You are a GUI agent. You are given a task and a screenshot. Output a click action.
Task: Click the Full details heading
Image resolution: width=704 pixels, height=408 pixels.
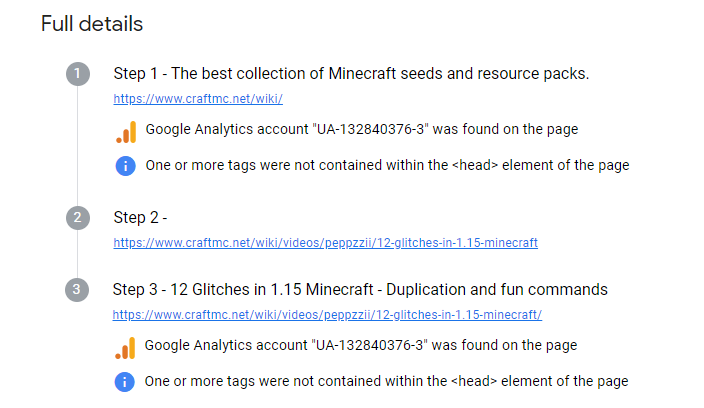click(x=92, y=24)
